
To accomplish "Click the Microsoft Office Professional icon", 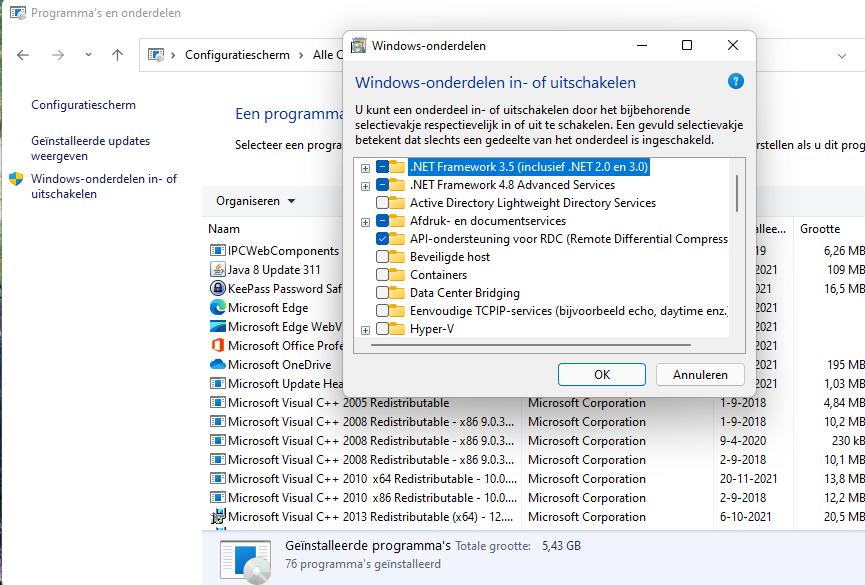I will 218,345.
